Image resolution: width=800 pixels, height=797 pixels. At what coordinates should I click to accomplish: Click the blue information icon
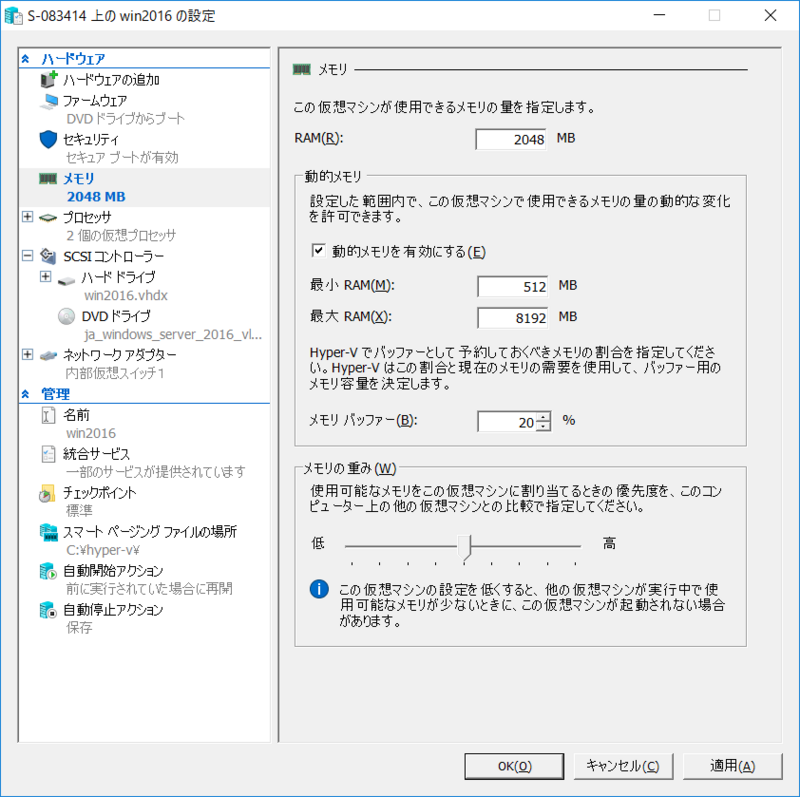click(x=319, y=589)
